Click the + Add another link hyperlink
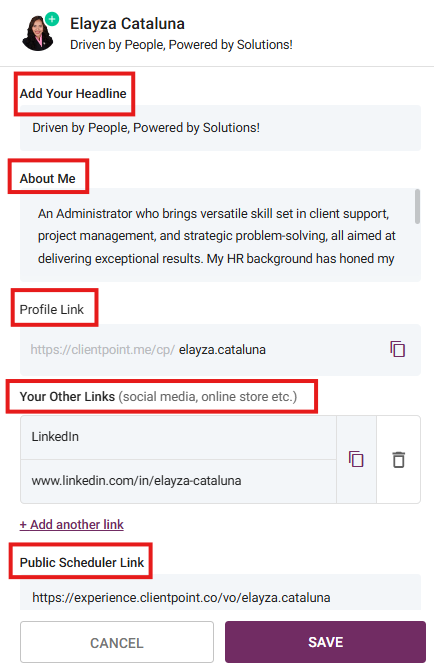The image size is (434, 666). point(71,525)
